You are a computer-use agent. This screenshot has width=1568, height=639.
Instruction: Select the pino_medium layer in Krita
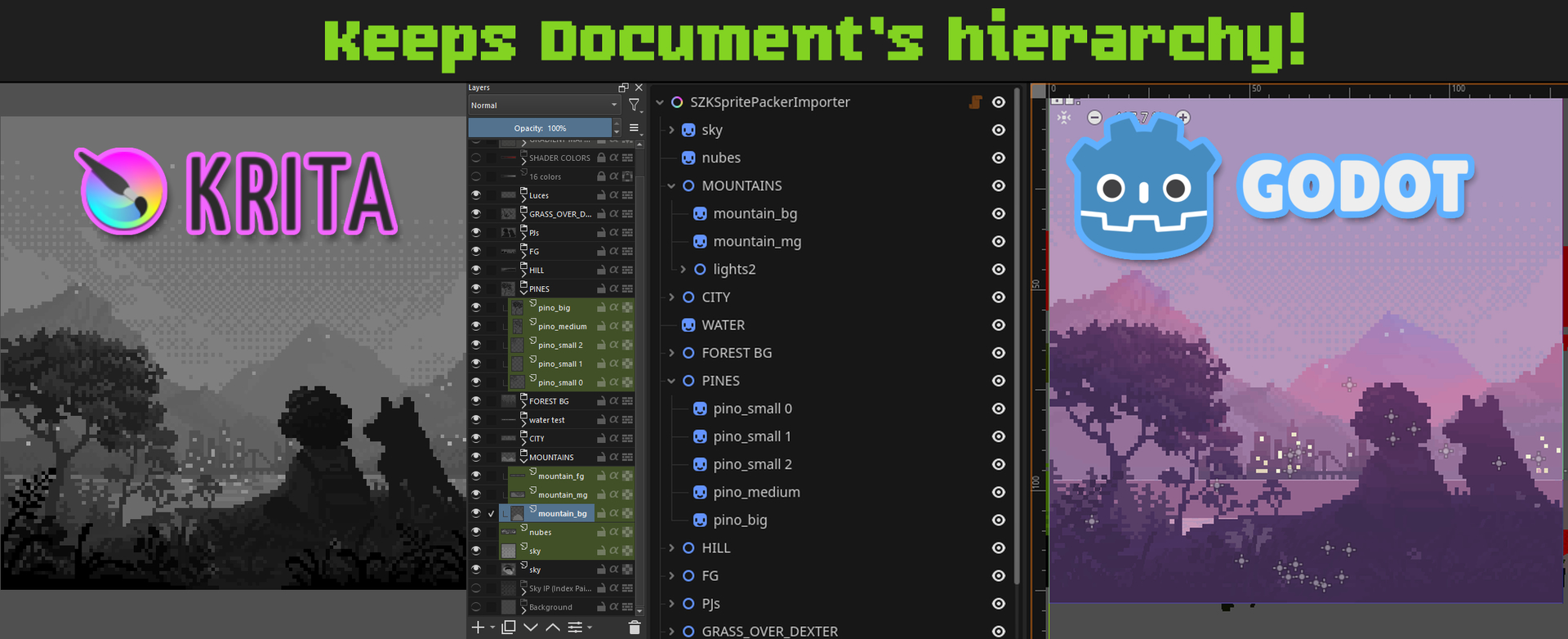[x=562, y=327]
